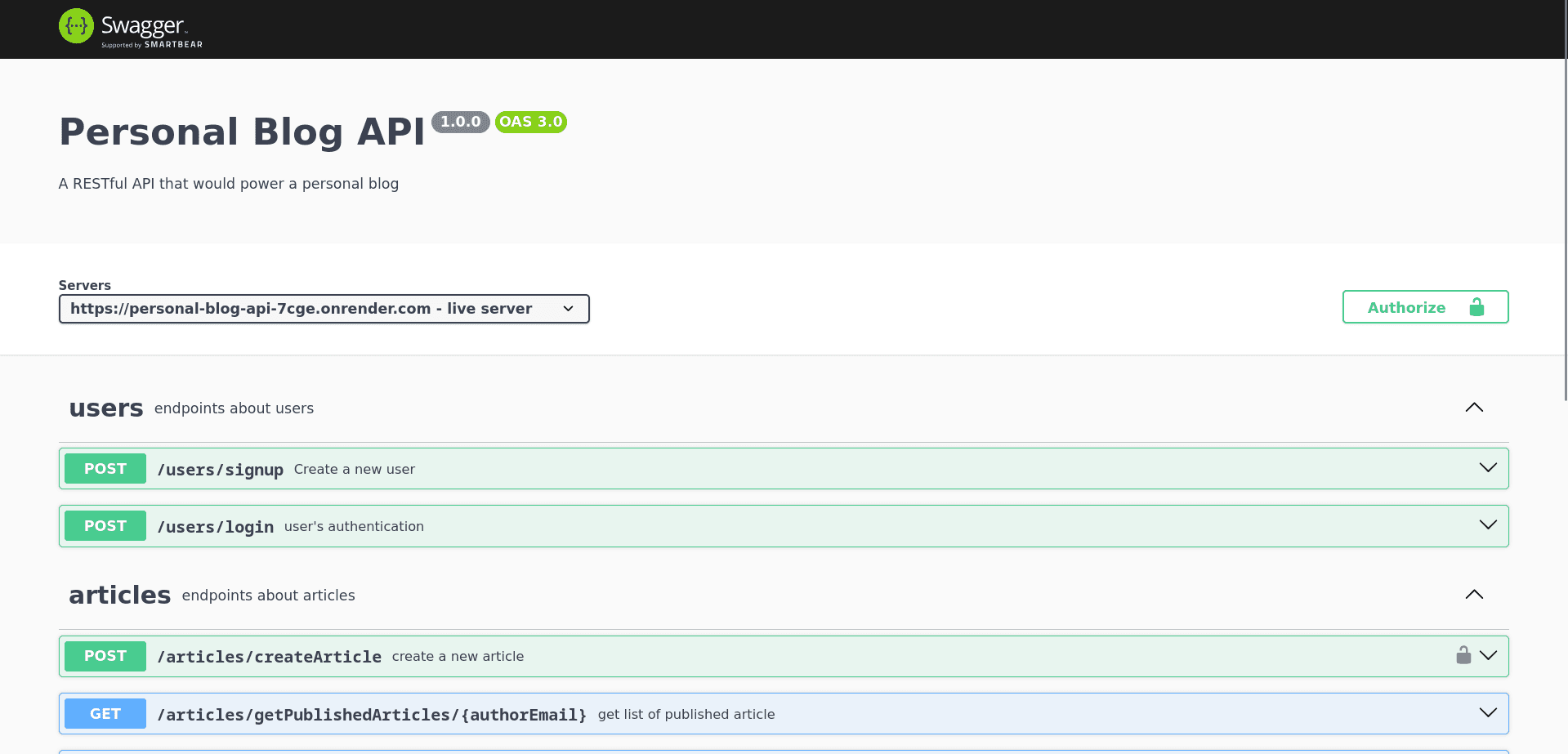Select the getPublishedArticles/{authorEmail} path link
Viewport: 1568px width, 754px height.
[x=372, y=715]
